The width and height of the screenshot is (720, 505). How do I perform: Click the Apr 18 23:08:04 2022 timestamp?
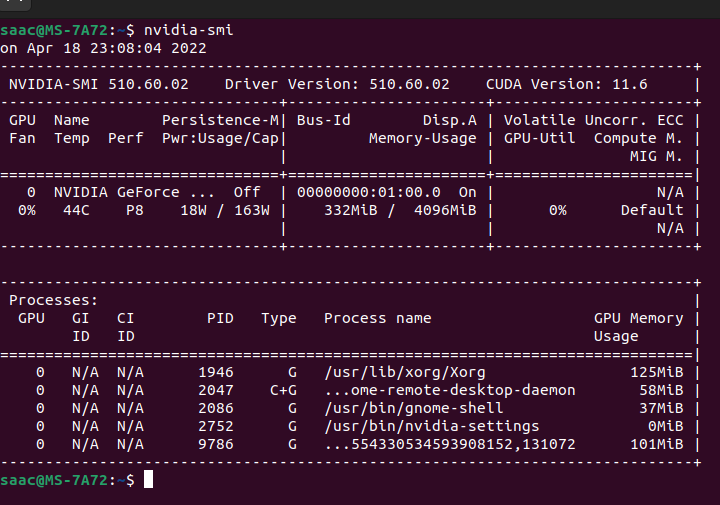tap(117, 48)
